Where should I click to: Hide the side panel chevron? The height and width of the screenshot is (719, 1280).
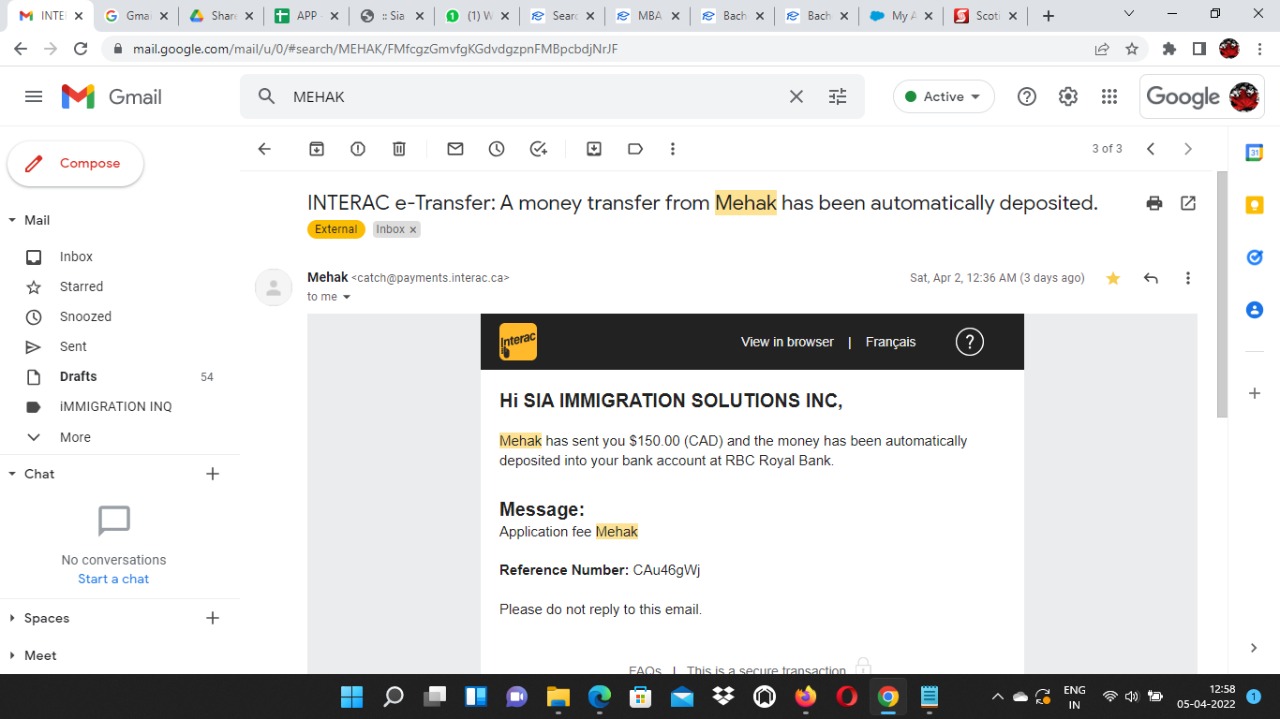tap(1254, 648)
